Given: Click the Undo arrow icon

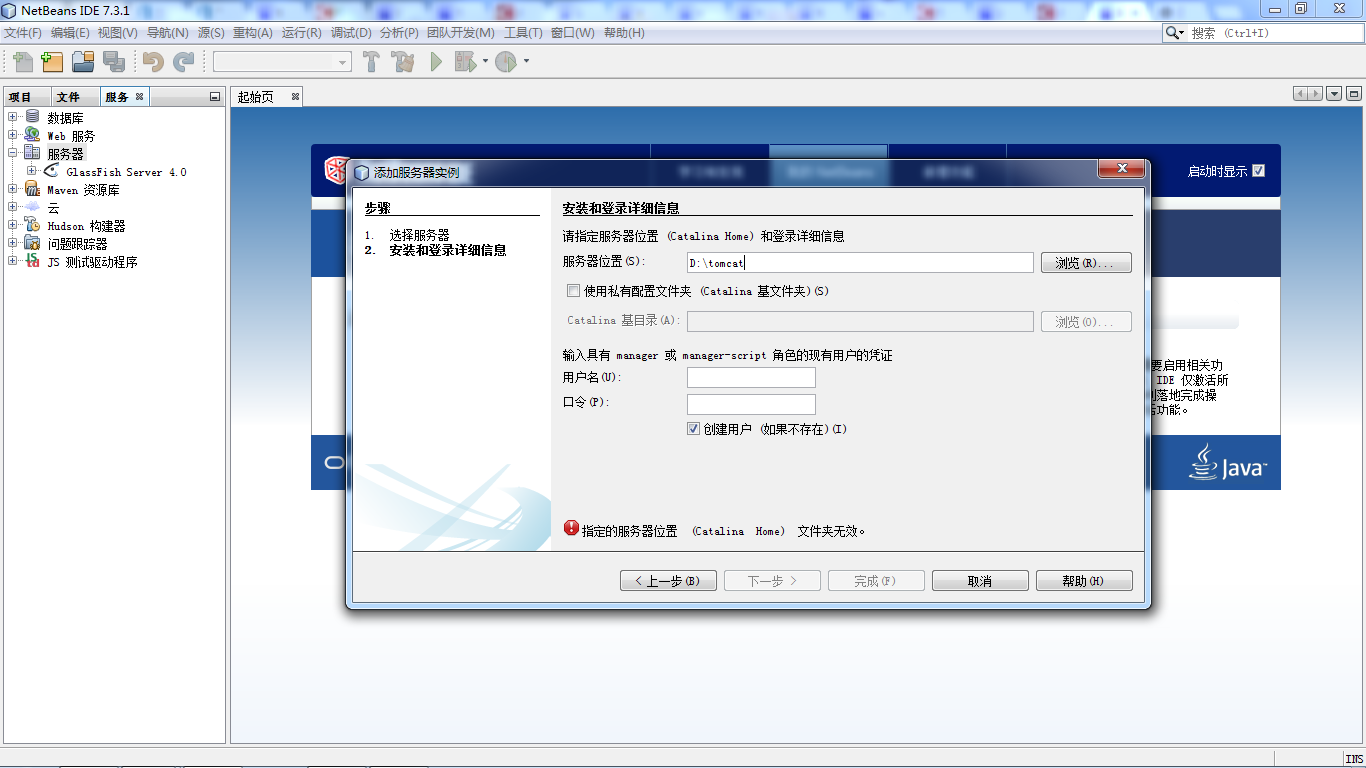Looking at the screenshot, I should click(153, 62).
